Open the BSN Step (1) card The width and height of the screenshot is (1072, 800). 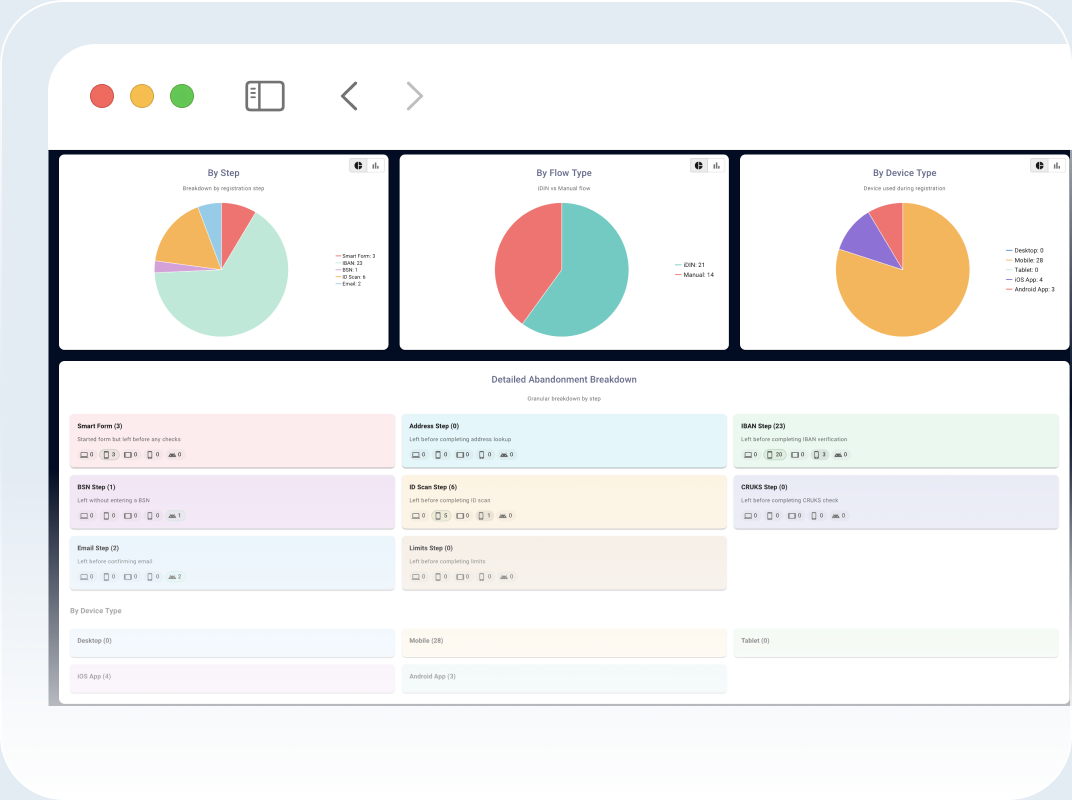[x=232, y=502]
